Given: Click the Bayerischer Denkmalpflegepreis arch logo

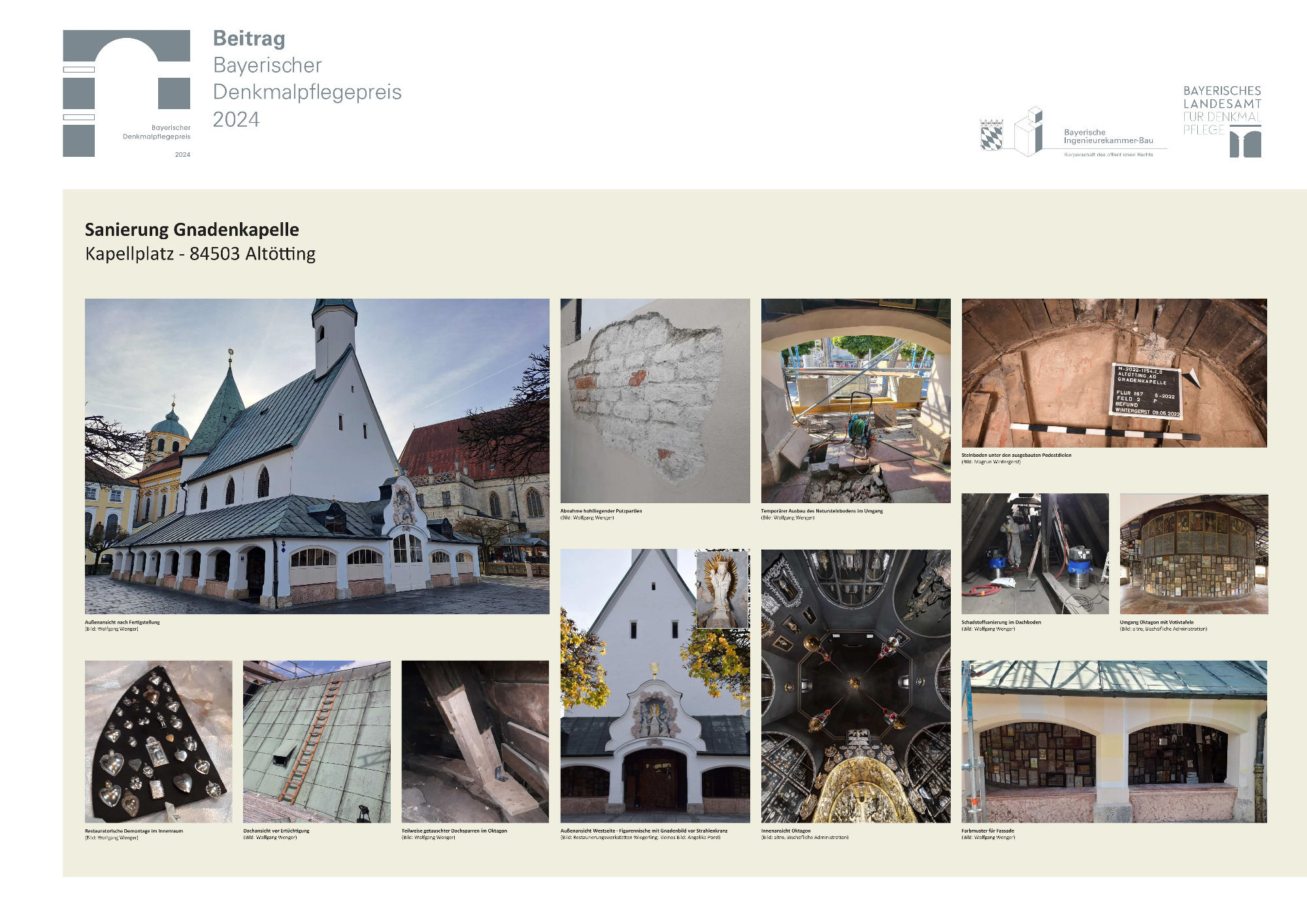Looking at the screenshot, I should (126, 93).
